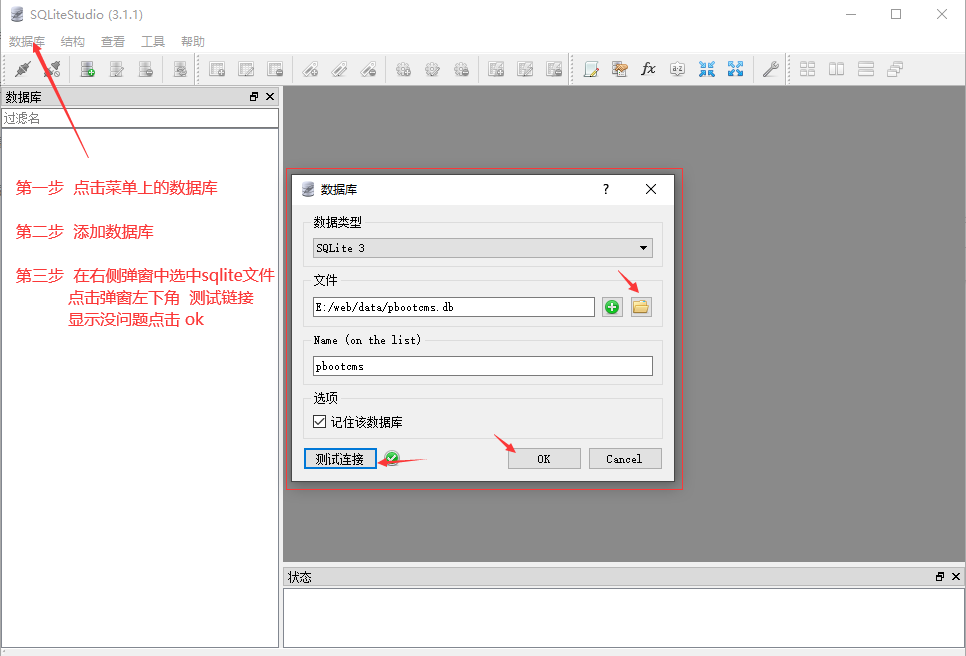Toggle the 记住该数据库 checkbox
This screenshot has width=966, height=656.
(x=319, y=421)
